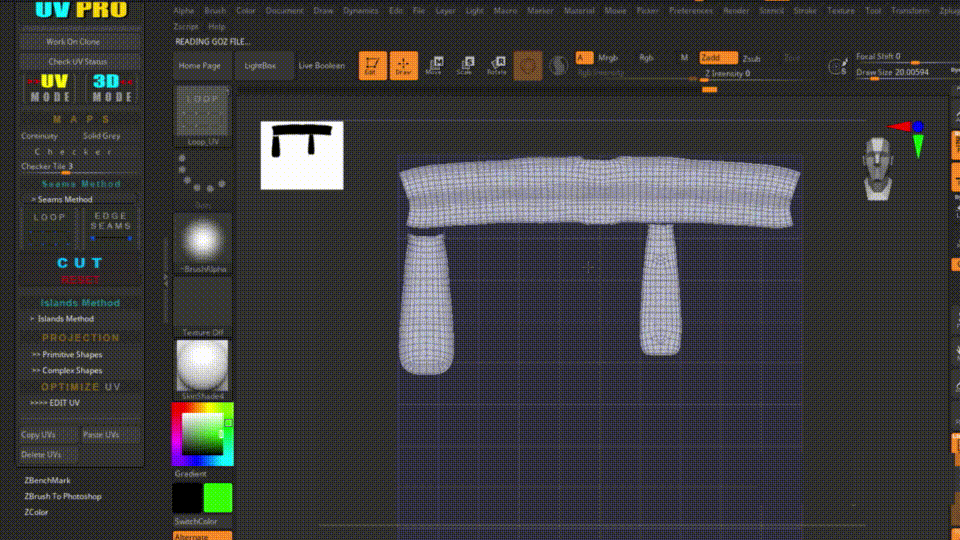
Task: Open the ZBenchMark plugin submenu
Action: click(47, 481)
